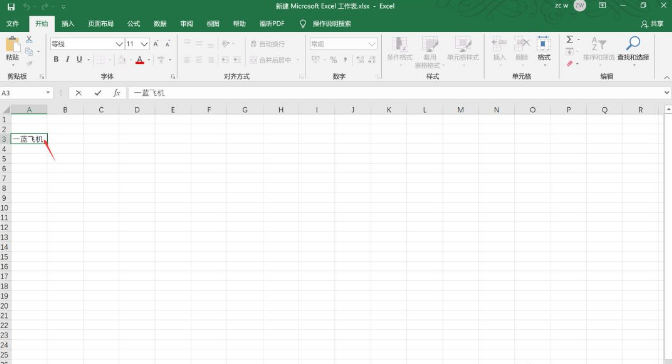Click the red font color A button
This screenshot has width=672, height=364.
[x=140, y=60]
